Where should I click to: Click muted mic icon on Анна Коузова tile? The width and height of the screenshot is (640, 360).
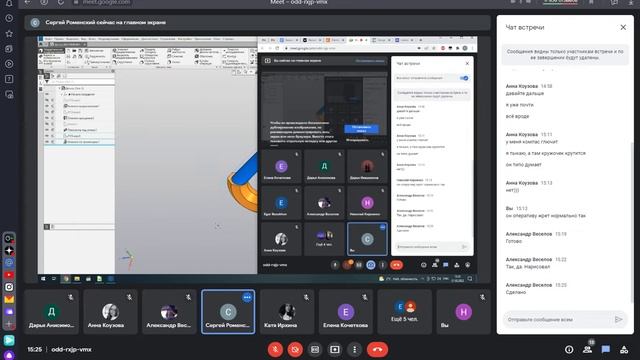click(x=129, y=298)
